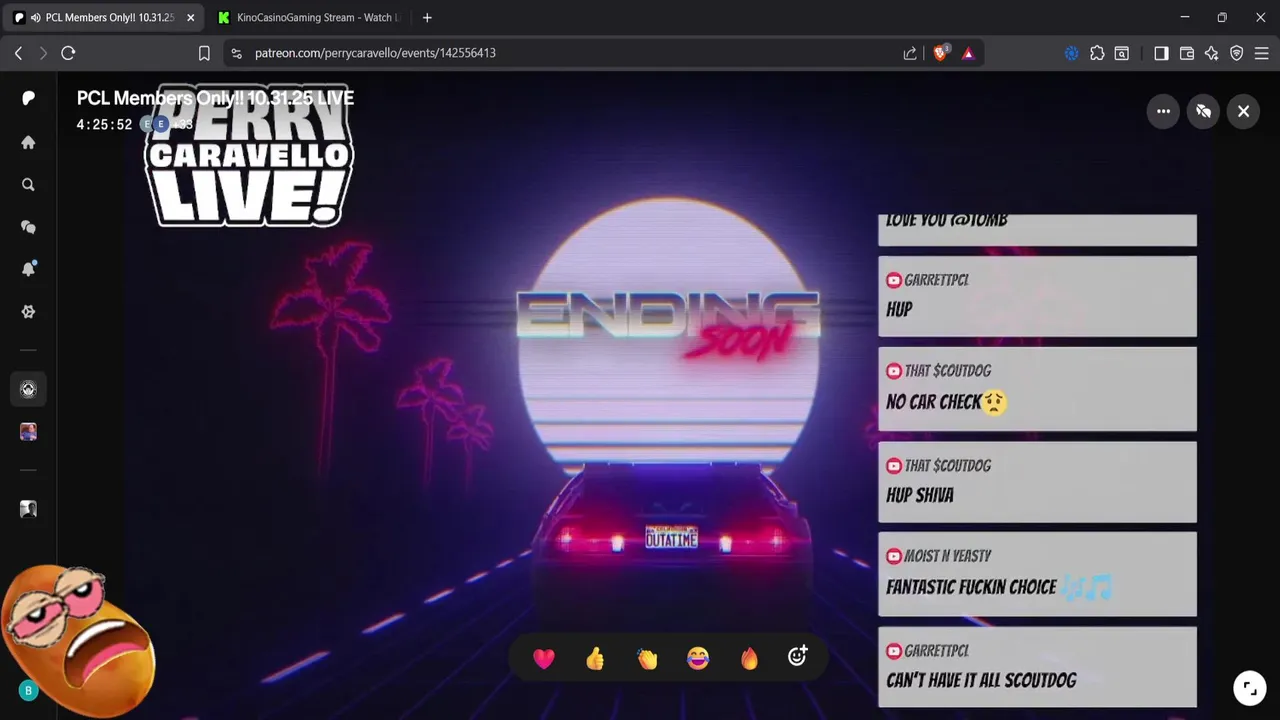Viewport: 1280px width, 720px height.
Task: Bookmark this page
Action: point(204,53)
